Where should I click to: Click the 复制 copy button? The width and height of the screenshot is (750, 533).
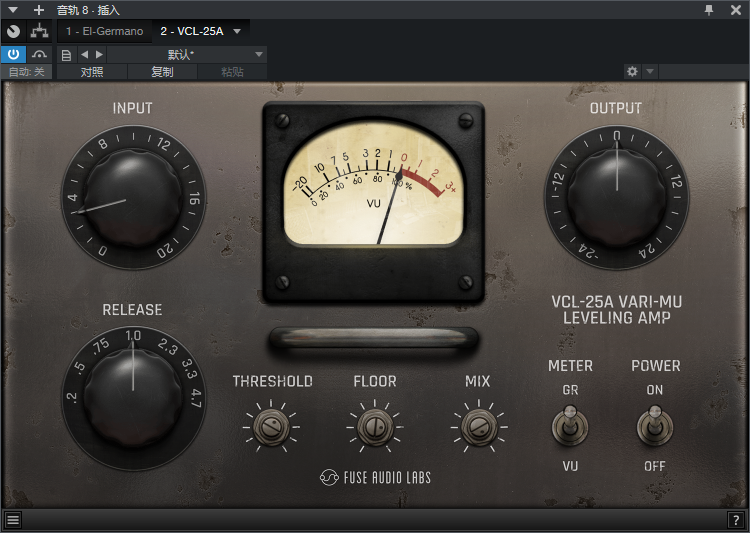162,72
